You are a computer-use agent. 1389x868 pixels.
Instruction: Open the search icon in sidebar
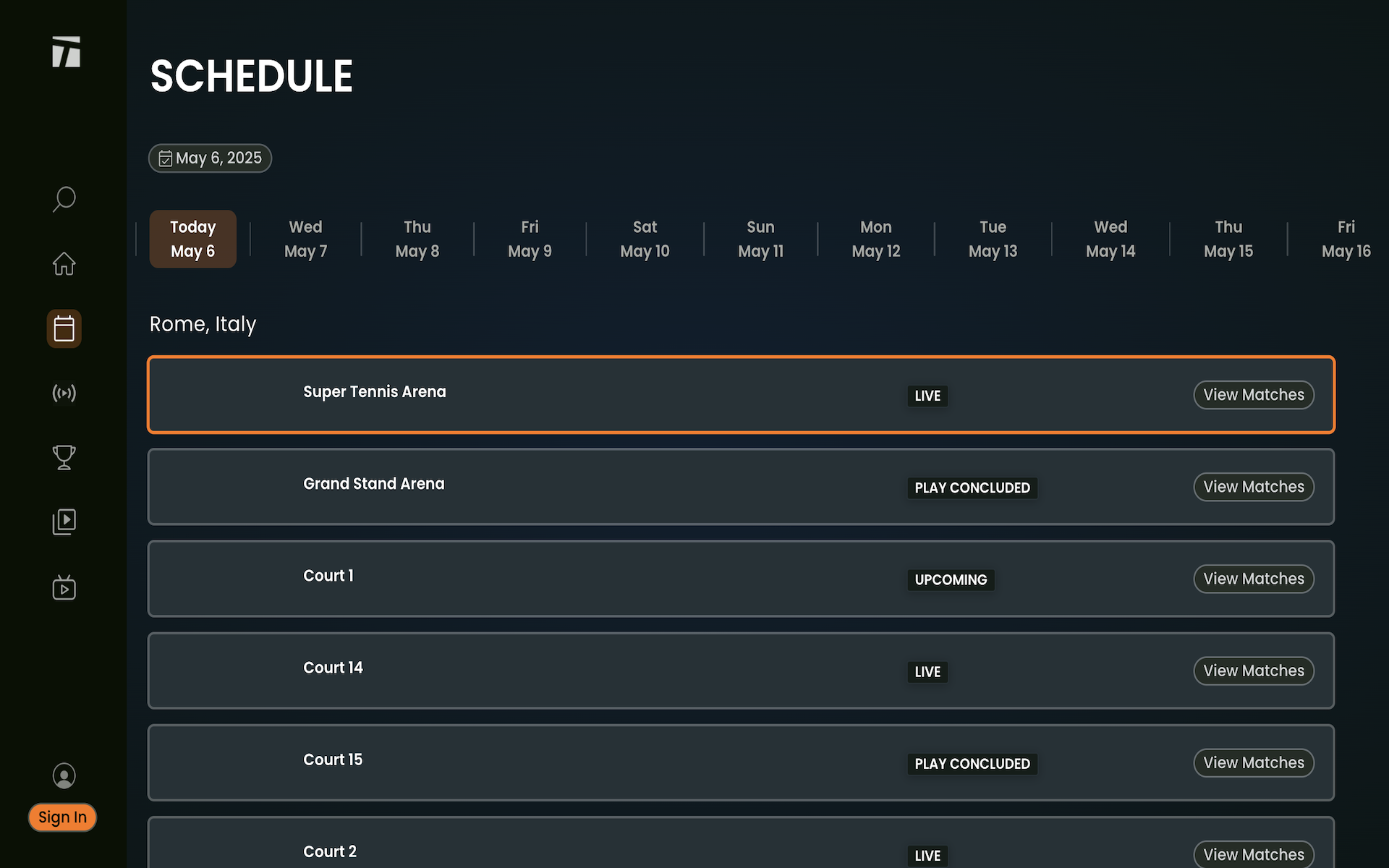(64, 199)
